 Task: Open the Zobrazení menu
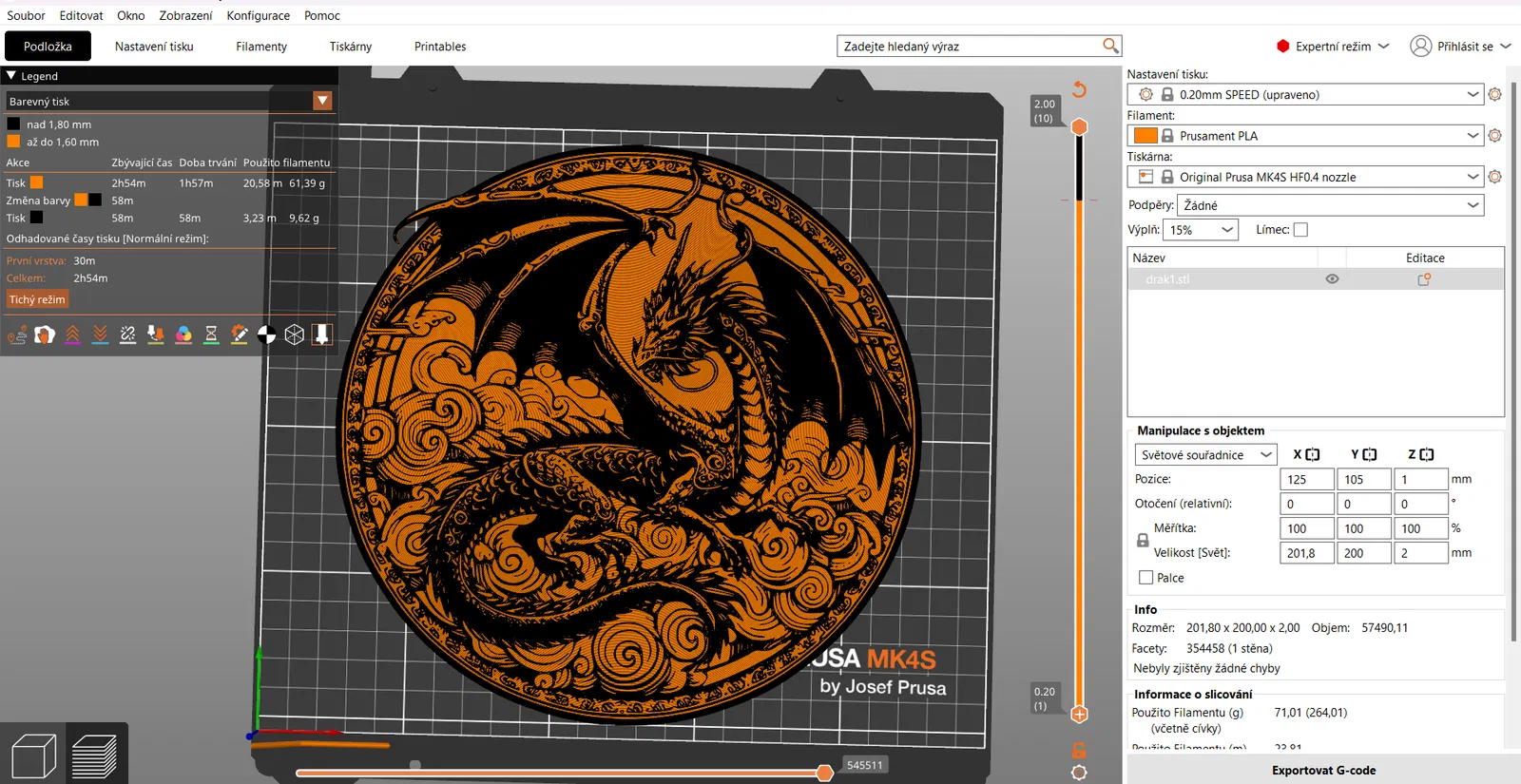(185, 15)
